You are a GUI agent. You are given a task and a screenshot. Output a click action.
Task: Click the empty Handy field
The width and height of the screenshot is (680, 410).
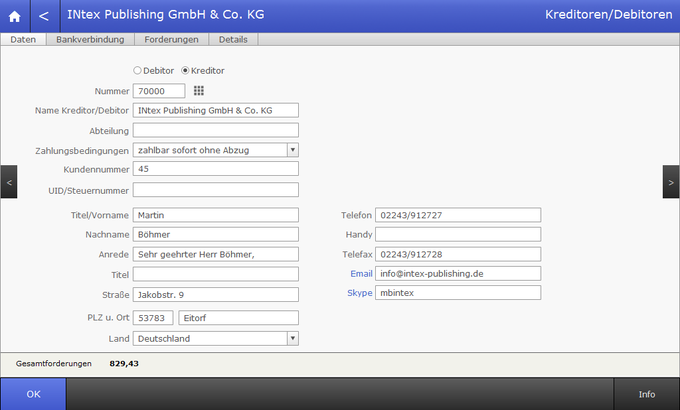pyautogui.click(x=458, y=234)
